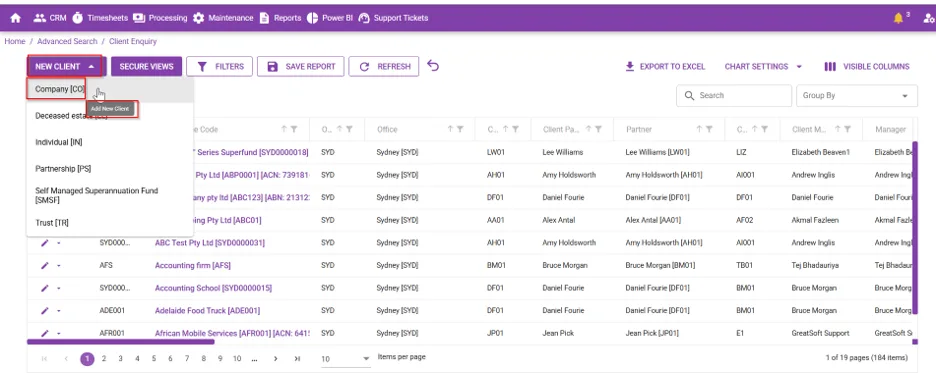Click the undo arrow beside Refresh
The height and width of the screenshot is (373, 936).
(x=433, y=66)
